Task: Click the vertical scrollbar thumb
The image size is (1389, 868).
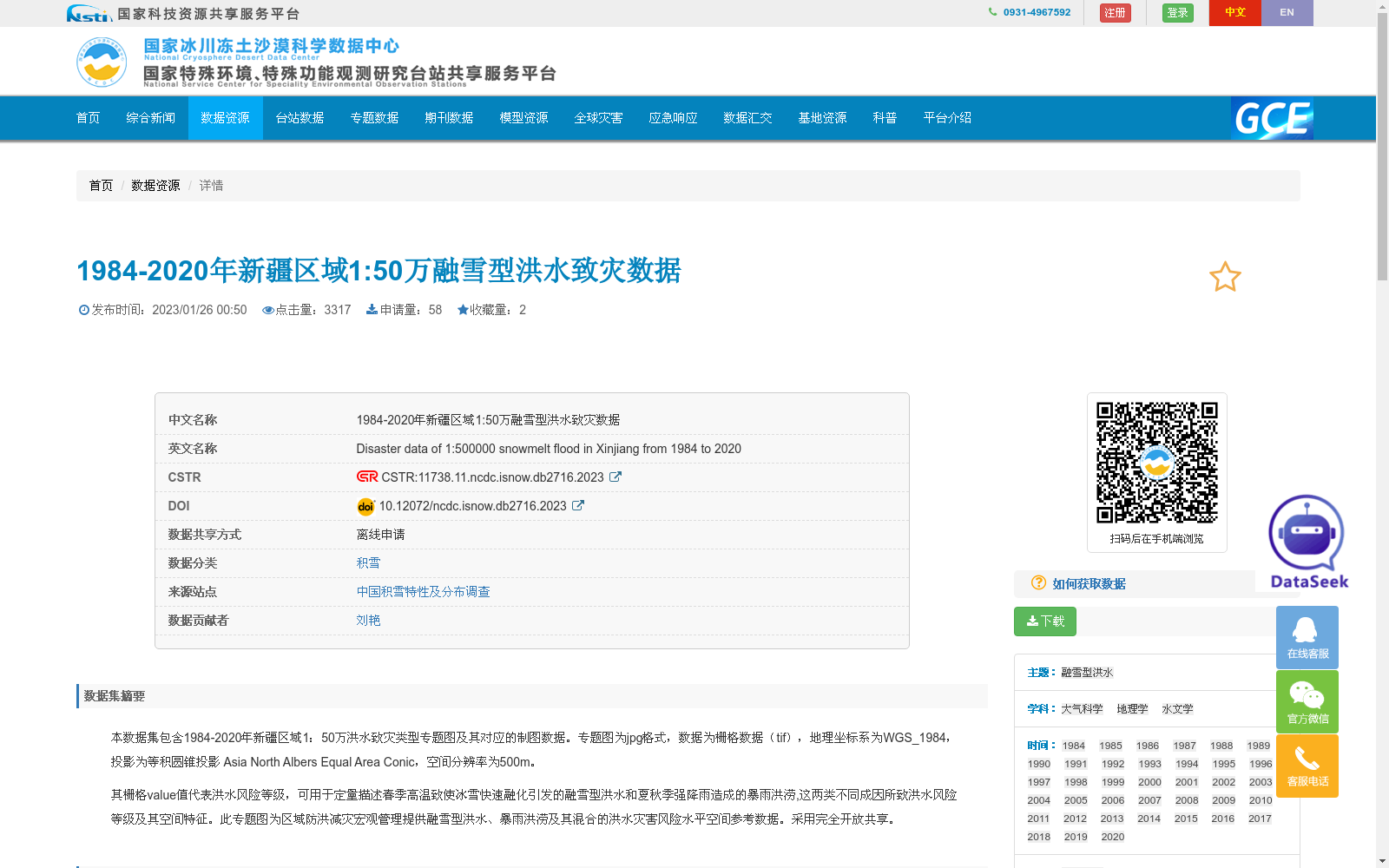Action: (1382, 145)
